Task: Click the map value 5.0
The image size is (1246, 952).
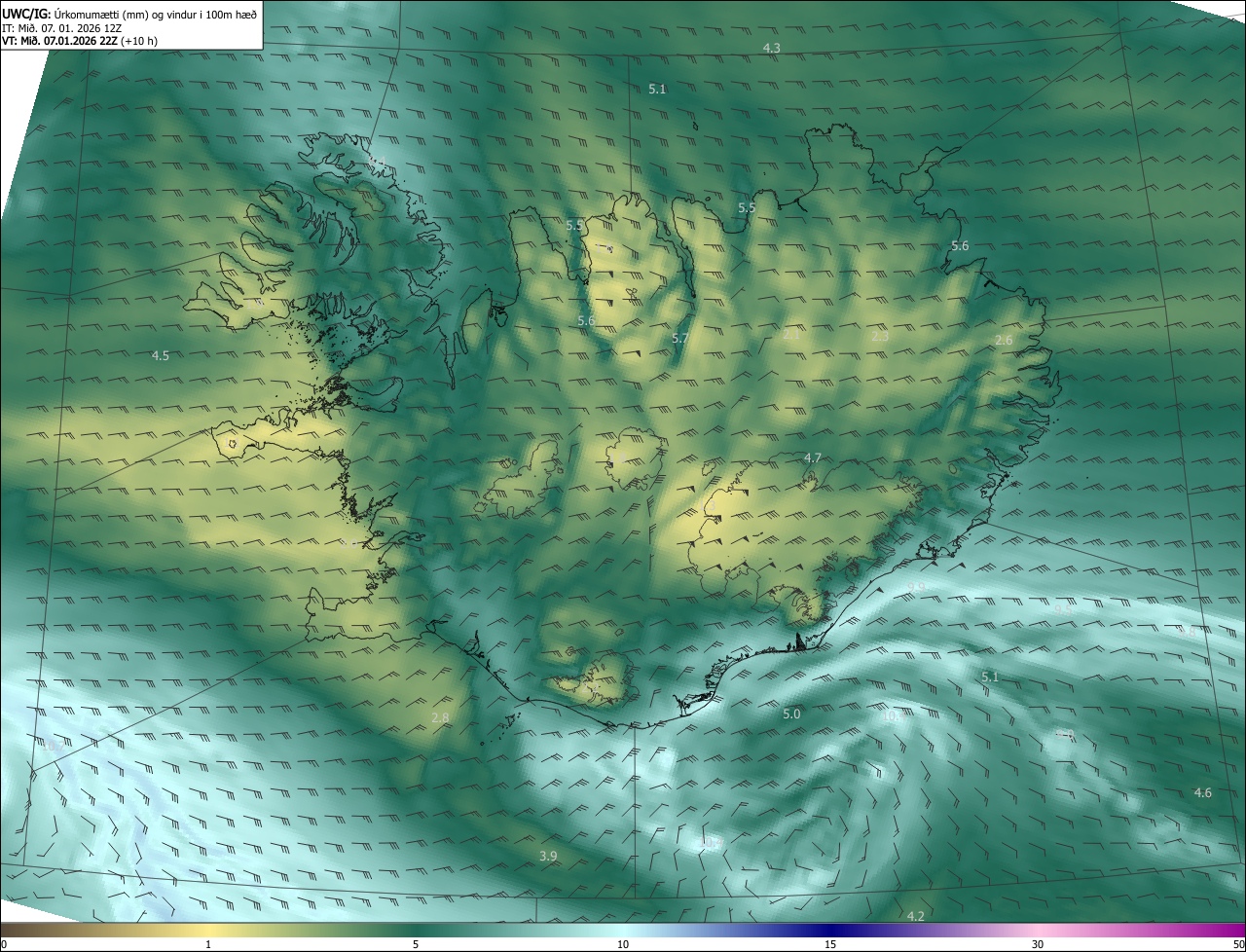Action: (x=791, y=714)
